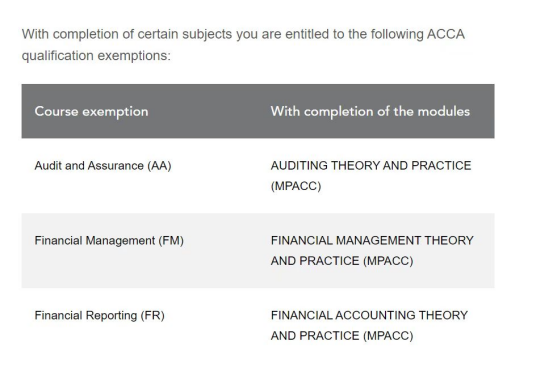Select the Financial Reporting (FR) cell
Image resolution: width=554 pixels, height=368 pixels.
100,315
